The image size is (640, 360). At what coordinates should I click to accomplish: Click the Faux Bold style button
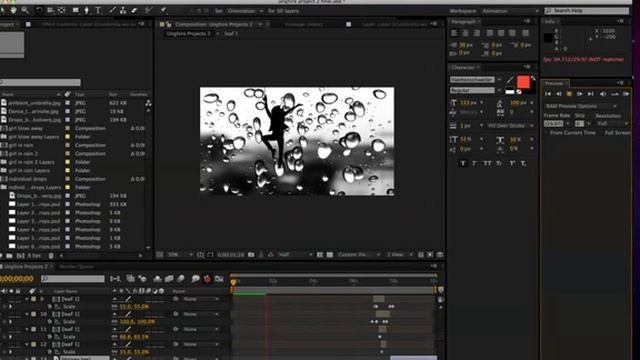pyautogui.click(x=462, y=163)
